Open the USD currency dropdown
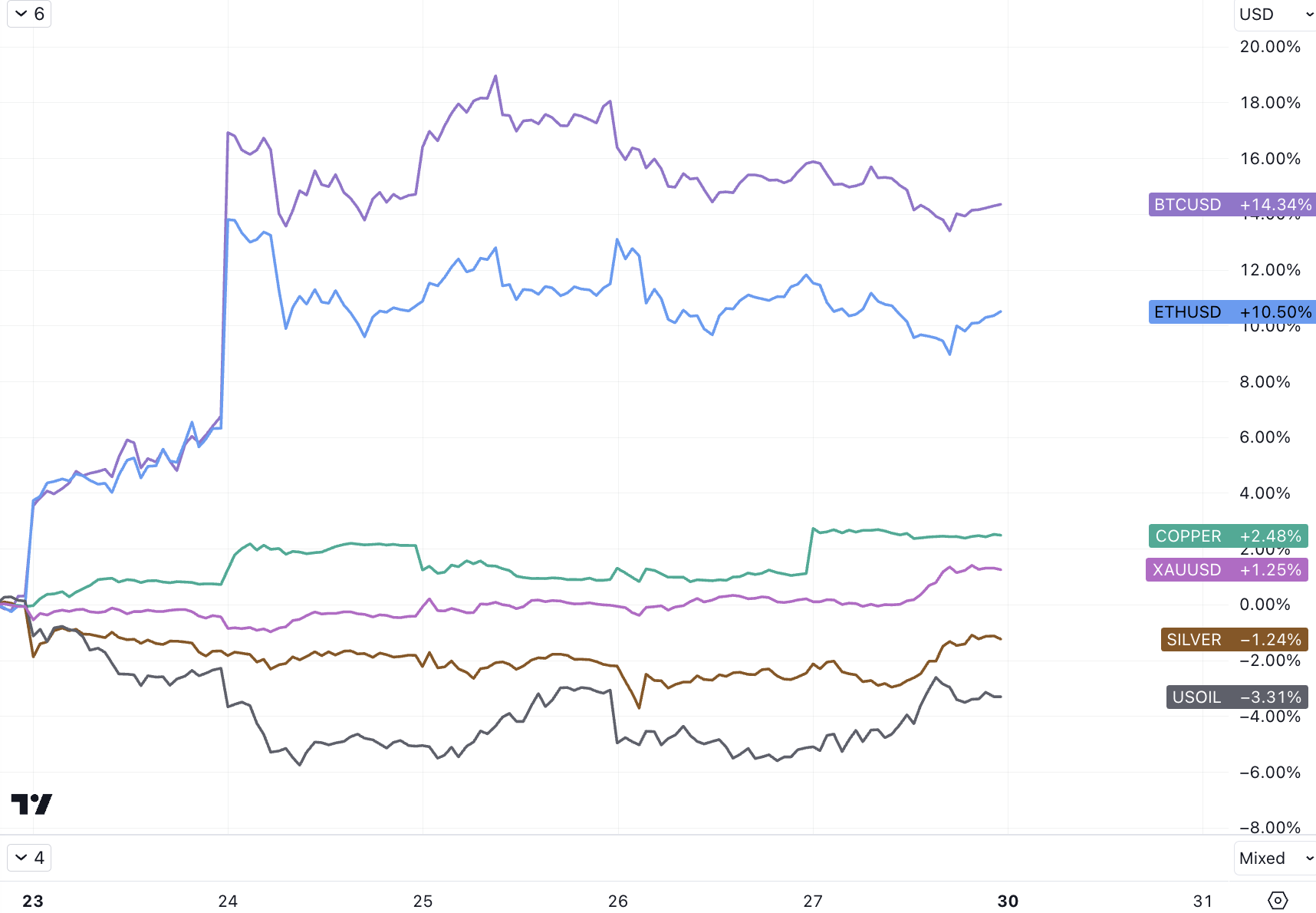This screenshot has width=1316, height=913. (1275, 15)
